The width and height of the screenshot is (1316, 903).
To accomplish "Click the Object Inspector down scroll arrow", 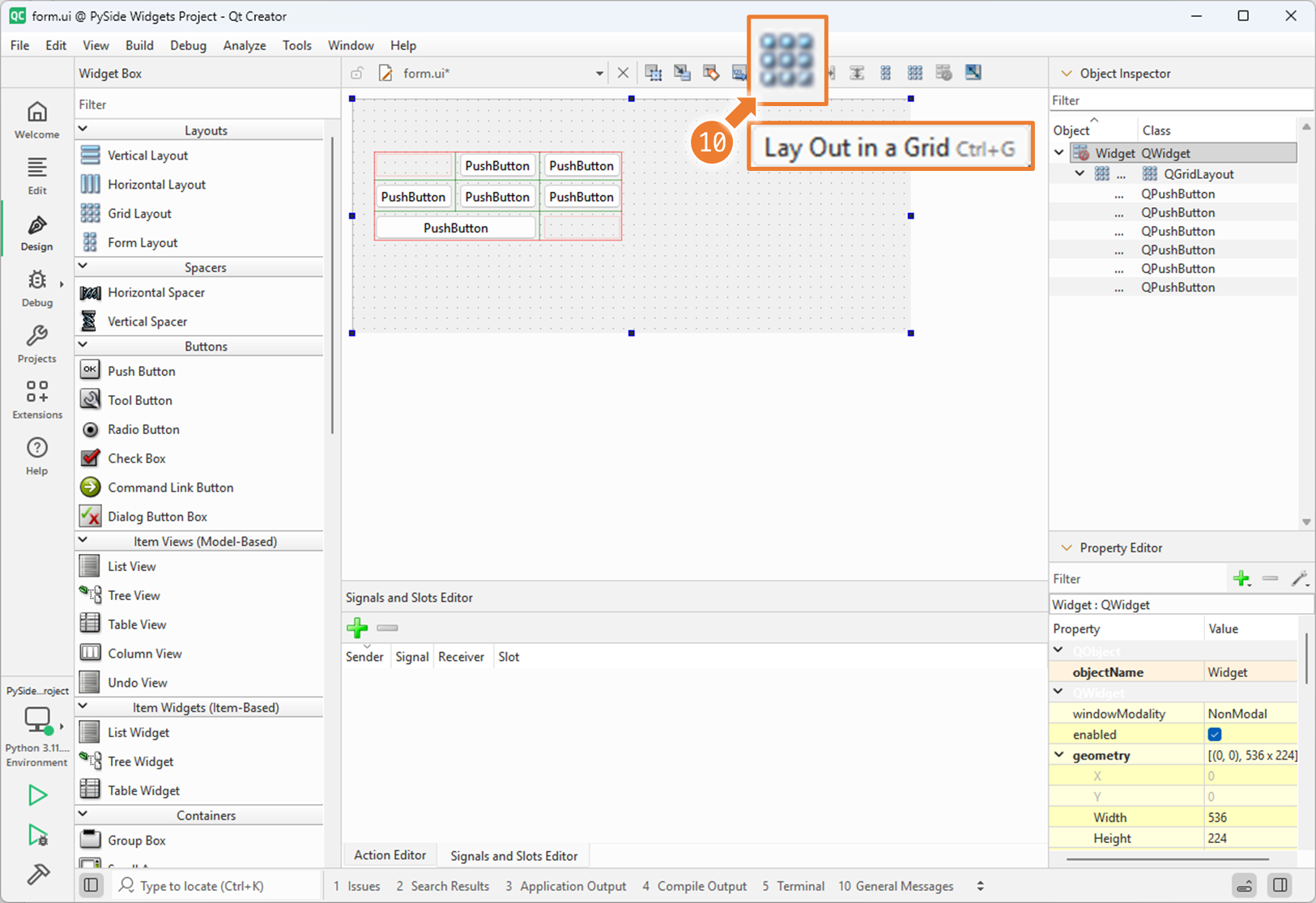I will pyautogui.click(x=1306, y=522).
